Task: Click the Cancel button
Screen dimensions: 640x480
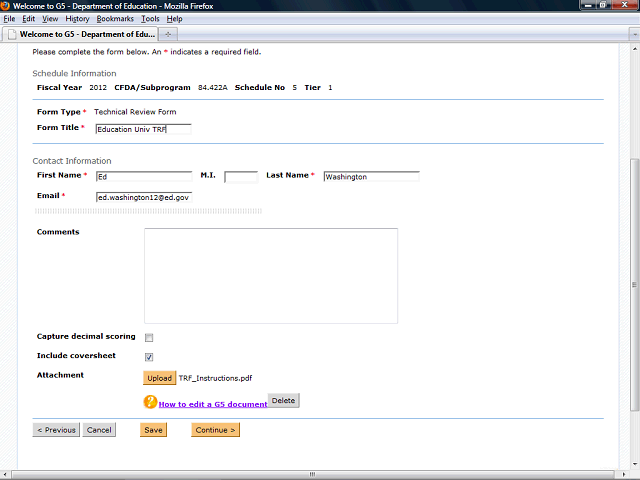Action: [x=99, y=430]
